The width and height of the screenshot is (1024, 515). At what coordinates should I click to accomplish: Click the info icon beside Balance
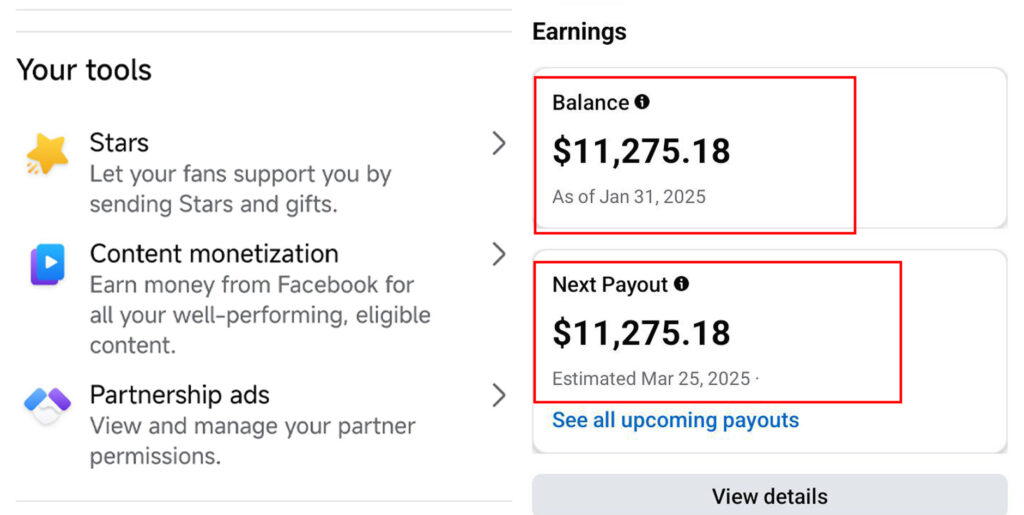[642, 102]
